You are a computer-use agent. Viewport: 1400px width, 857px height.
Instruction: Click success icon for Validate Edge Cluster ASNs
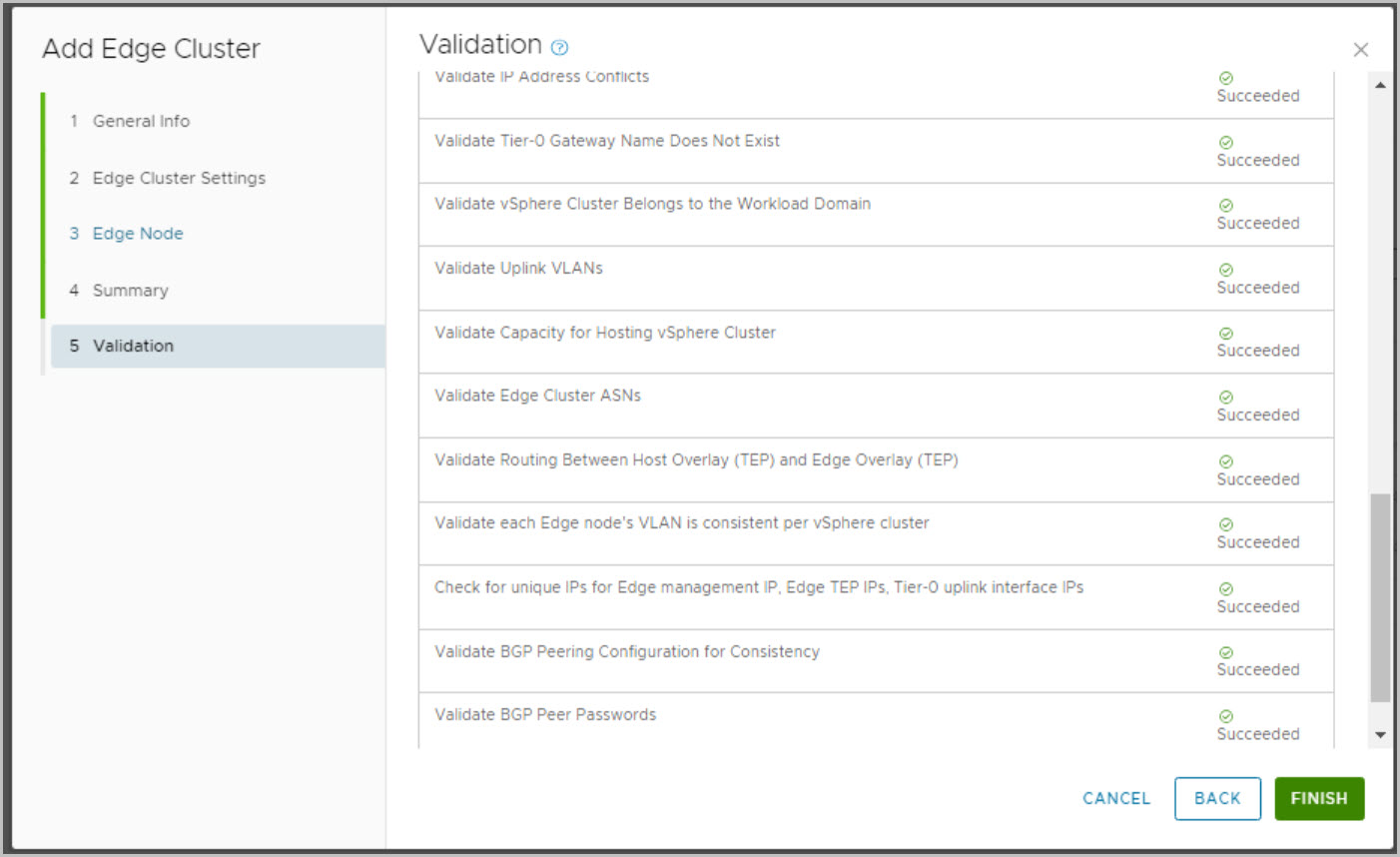(1226, 398)
